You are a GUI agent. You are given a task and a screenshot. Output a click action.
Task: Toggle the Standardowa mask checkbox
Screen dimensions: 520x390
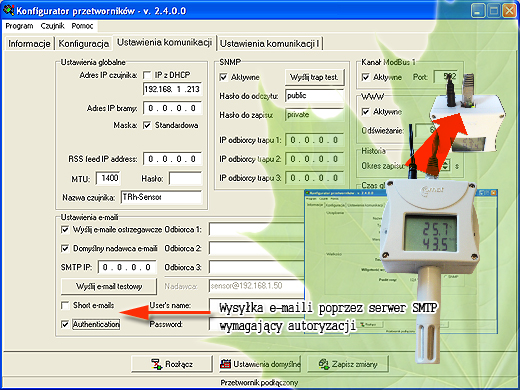click(147, 125)
